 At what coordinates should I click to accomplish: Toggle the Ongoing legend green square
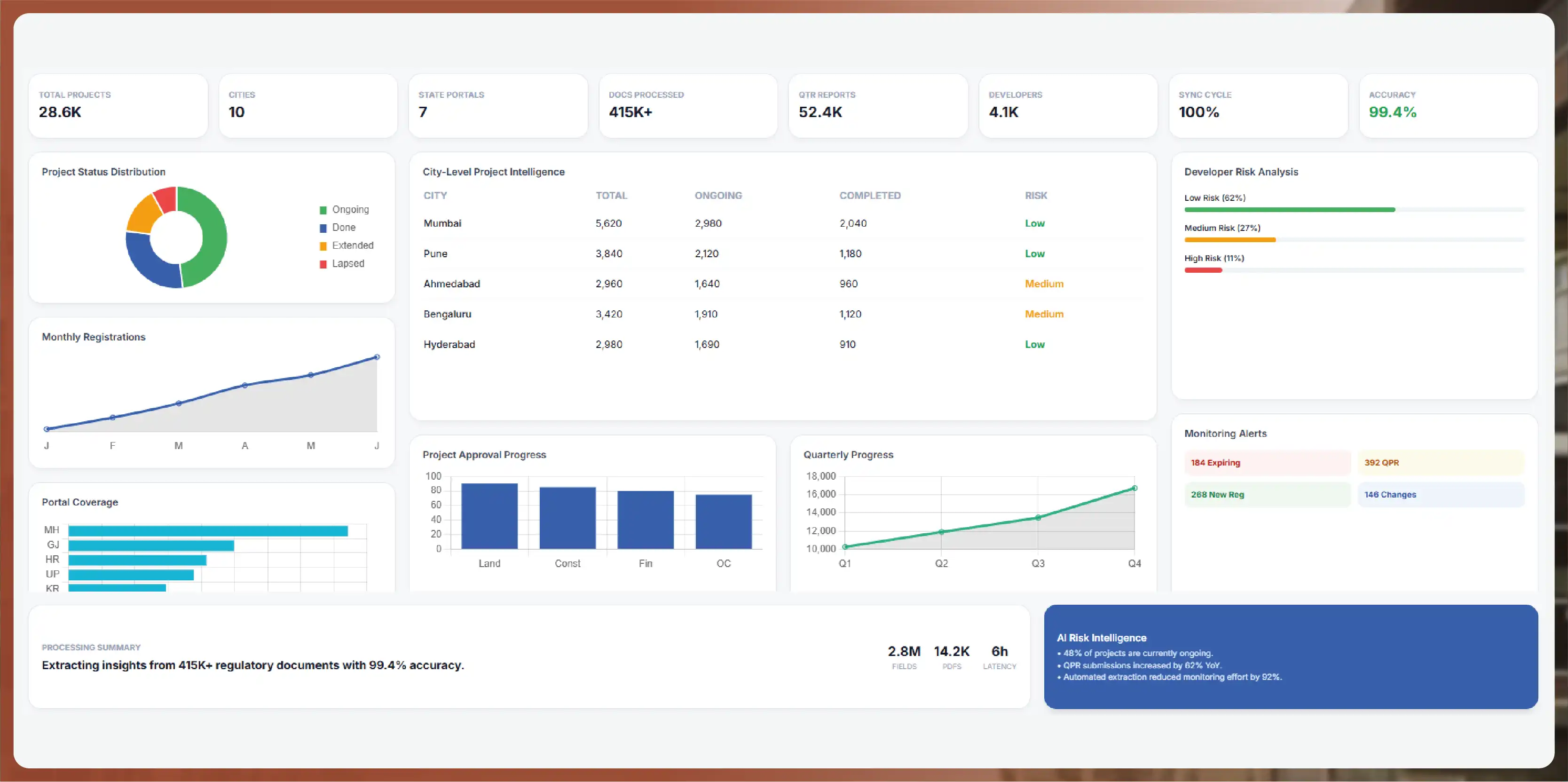tap(323, 210)
